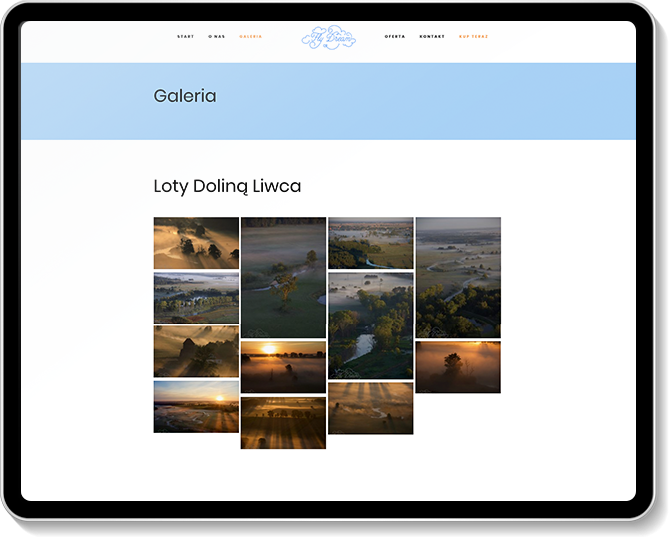Open third thumbnail in the first column

pos(196,351)
